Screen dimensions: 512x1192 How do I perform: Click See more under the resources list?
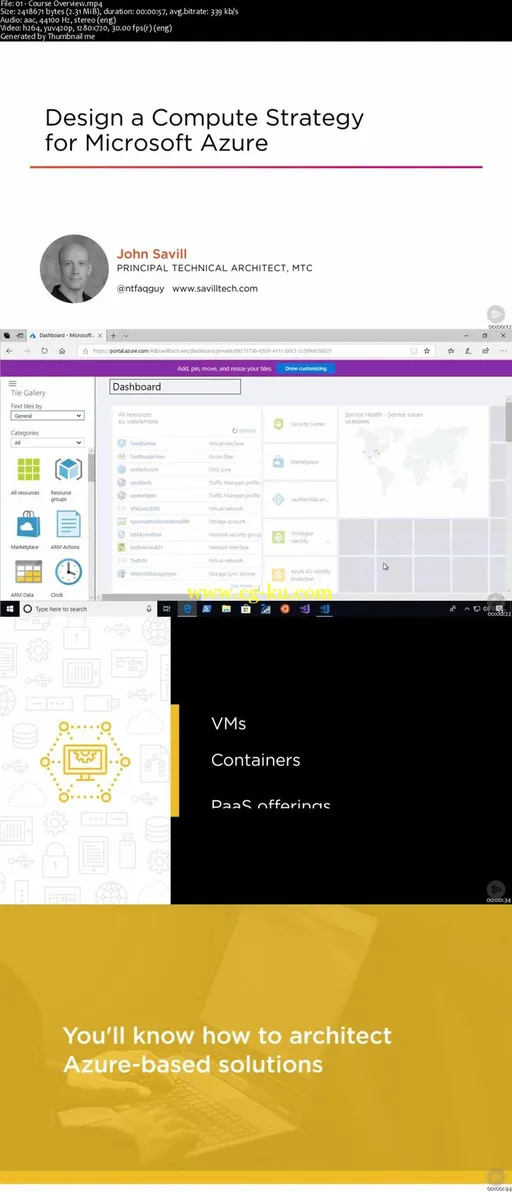point(241,585)
